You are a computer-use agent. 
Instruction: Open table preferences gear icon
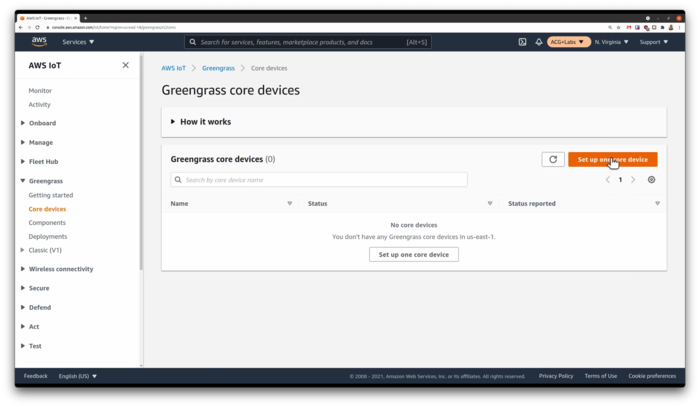click(651, 179)
